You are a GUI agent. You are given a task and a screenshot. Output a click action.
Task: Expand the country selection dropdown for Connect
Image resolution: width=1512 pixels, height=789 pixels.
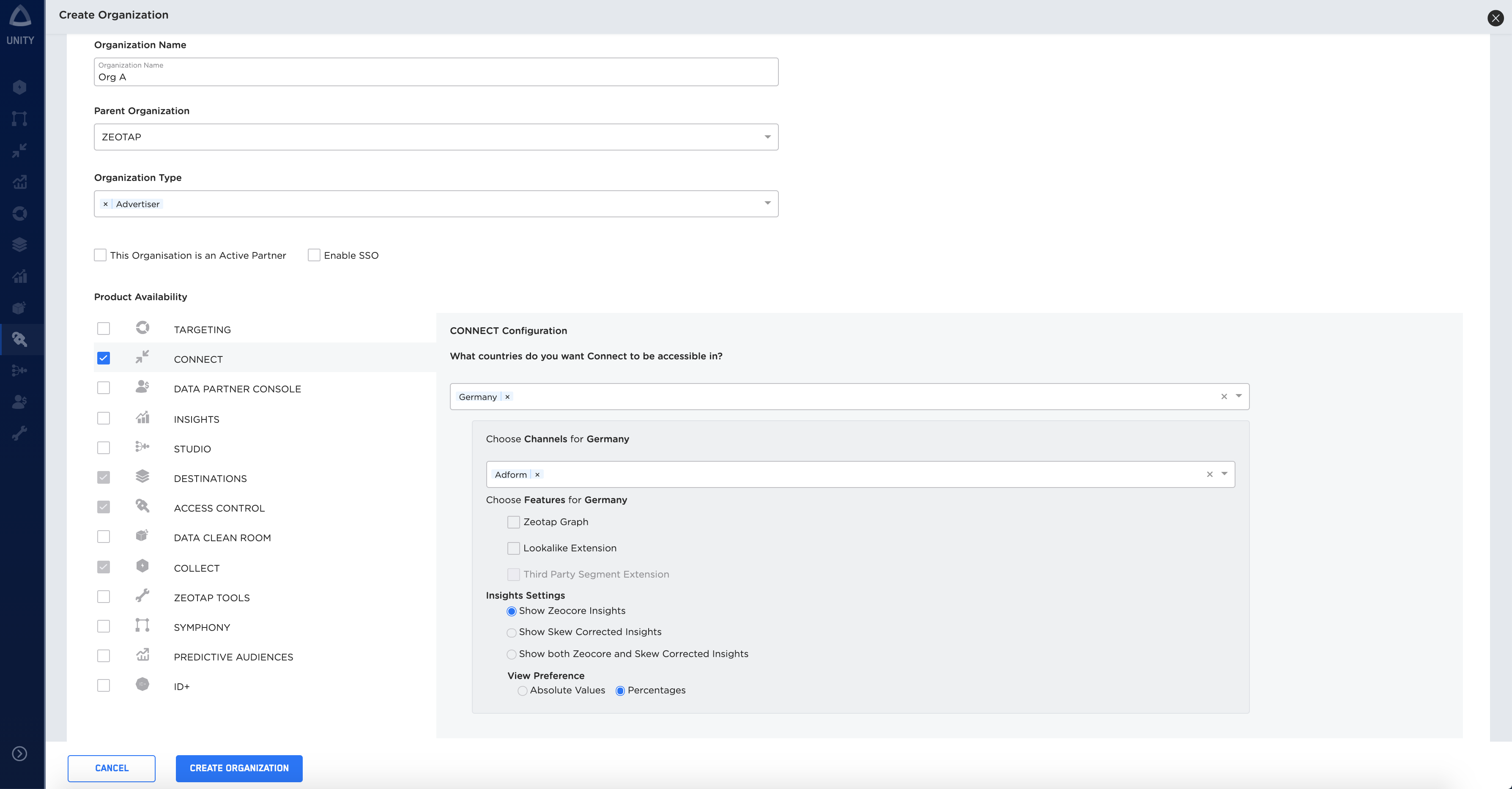click(1238, 396)
